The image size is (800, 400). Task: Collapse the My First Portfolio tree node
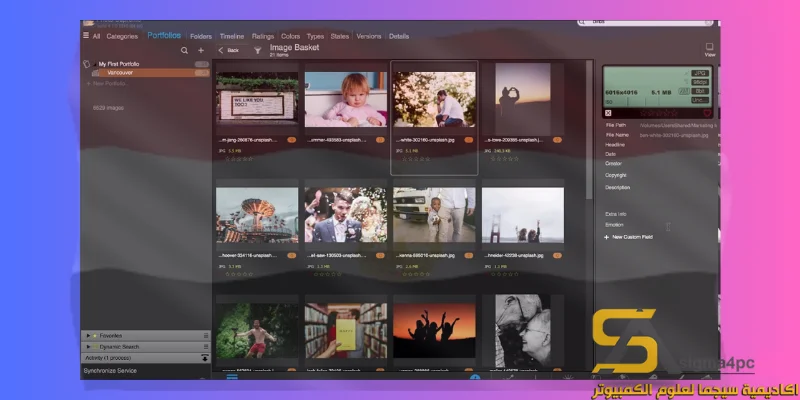pyautogui.click(x=95, y=64)
